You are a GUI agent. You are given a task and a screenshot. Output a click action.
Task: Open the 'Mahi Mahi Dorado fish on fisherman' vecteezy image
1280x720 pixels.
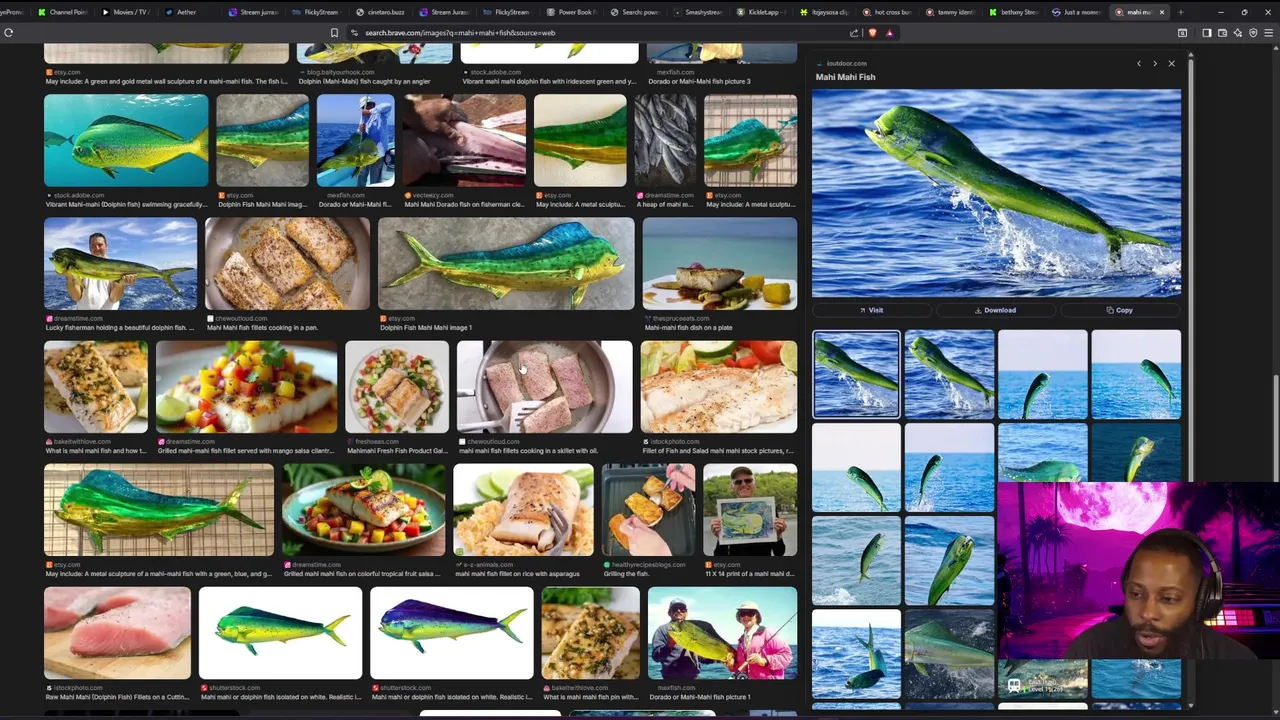tap(464, 141)
